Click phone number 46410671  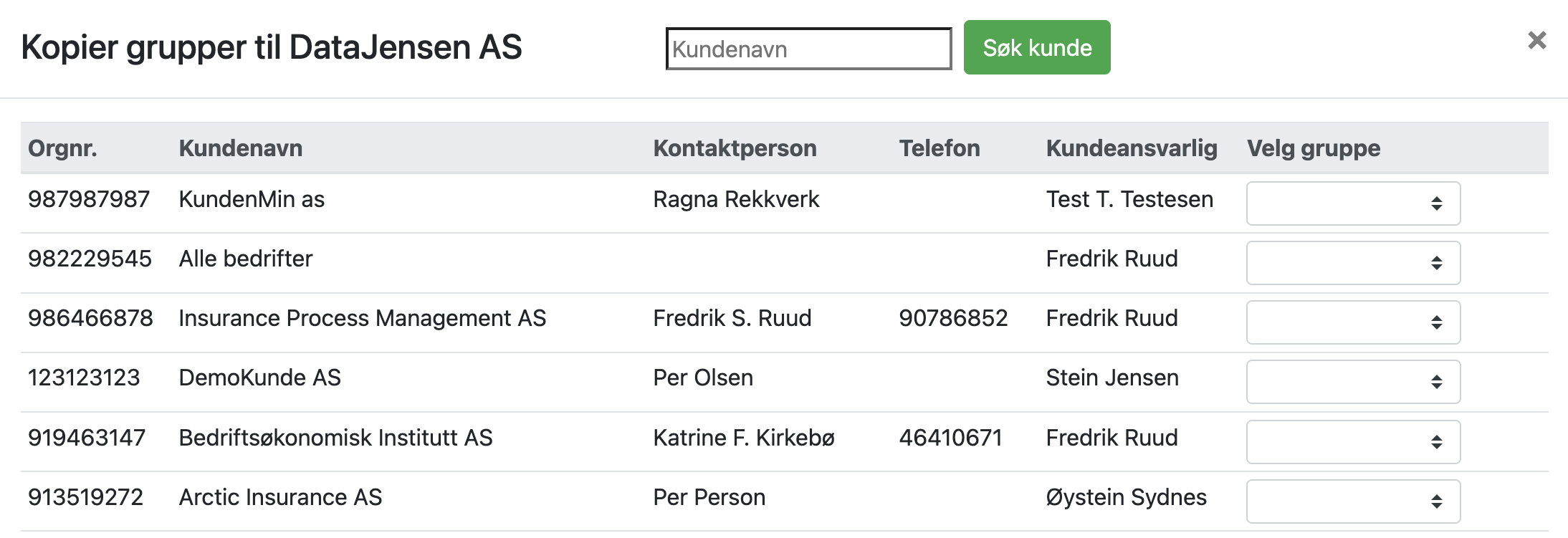(950, 438)
